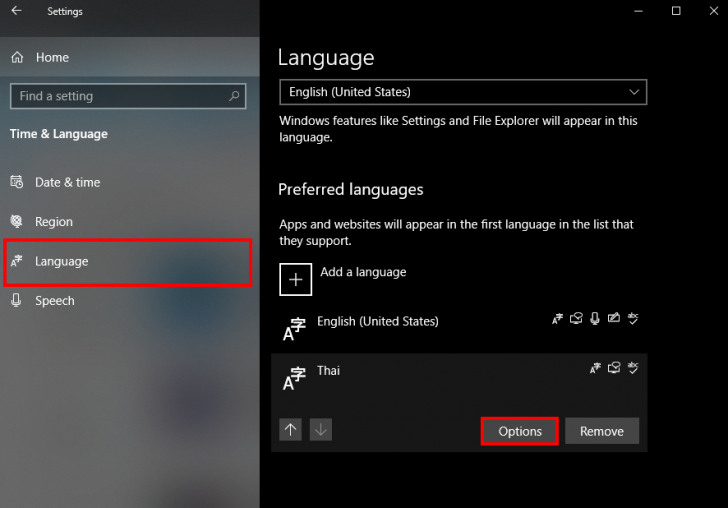Click the Home house icon
The width and height of the screenshot is (728, 508).
point(17,57)
